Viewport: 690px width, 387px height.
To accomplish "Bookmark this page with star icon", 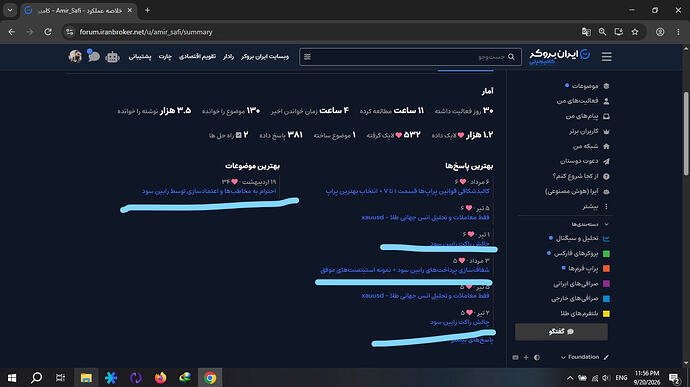I will (635, 32).
